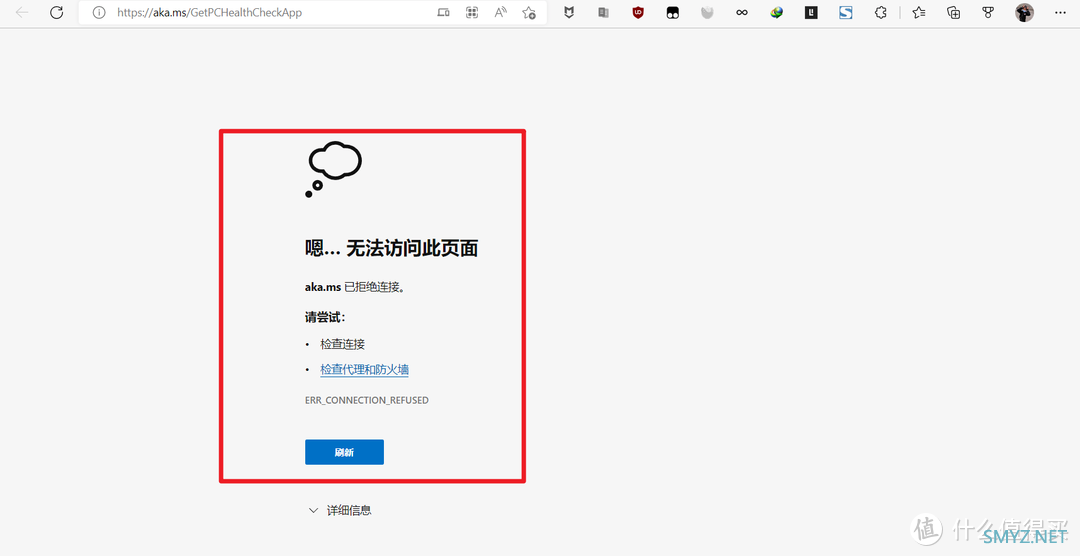1080x556 pixels.
Task: Open the McAfee shield extension
Action: (569, 12)
